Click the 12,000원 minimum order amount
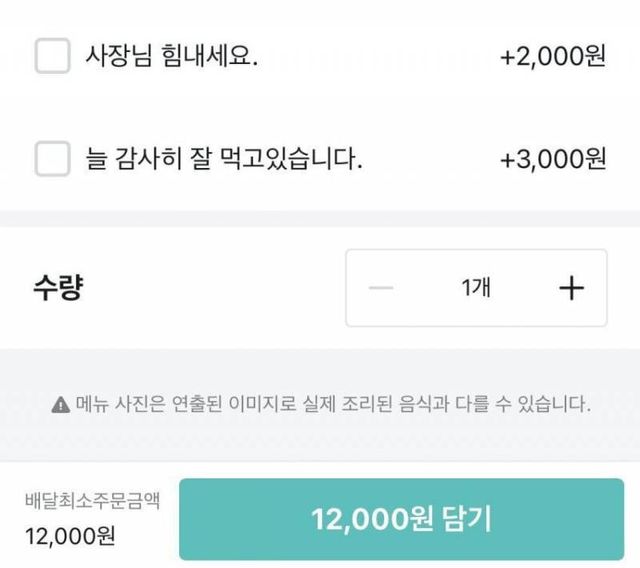This screenshot has height=568, width=640. [x=69, y=536]
